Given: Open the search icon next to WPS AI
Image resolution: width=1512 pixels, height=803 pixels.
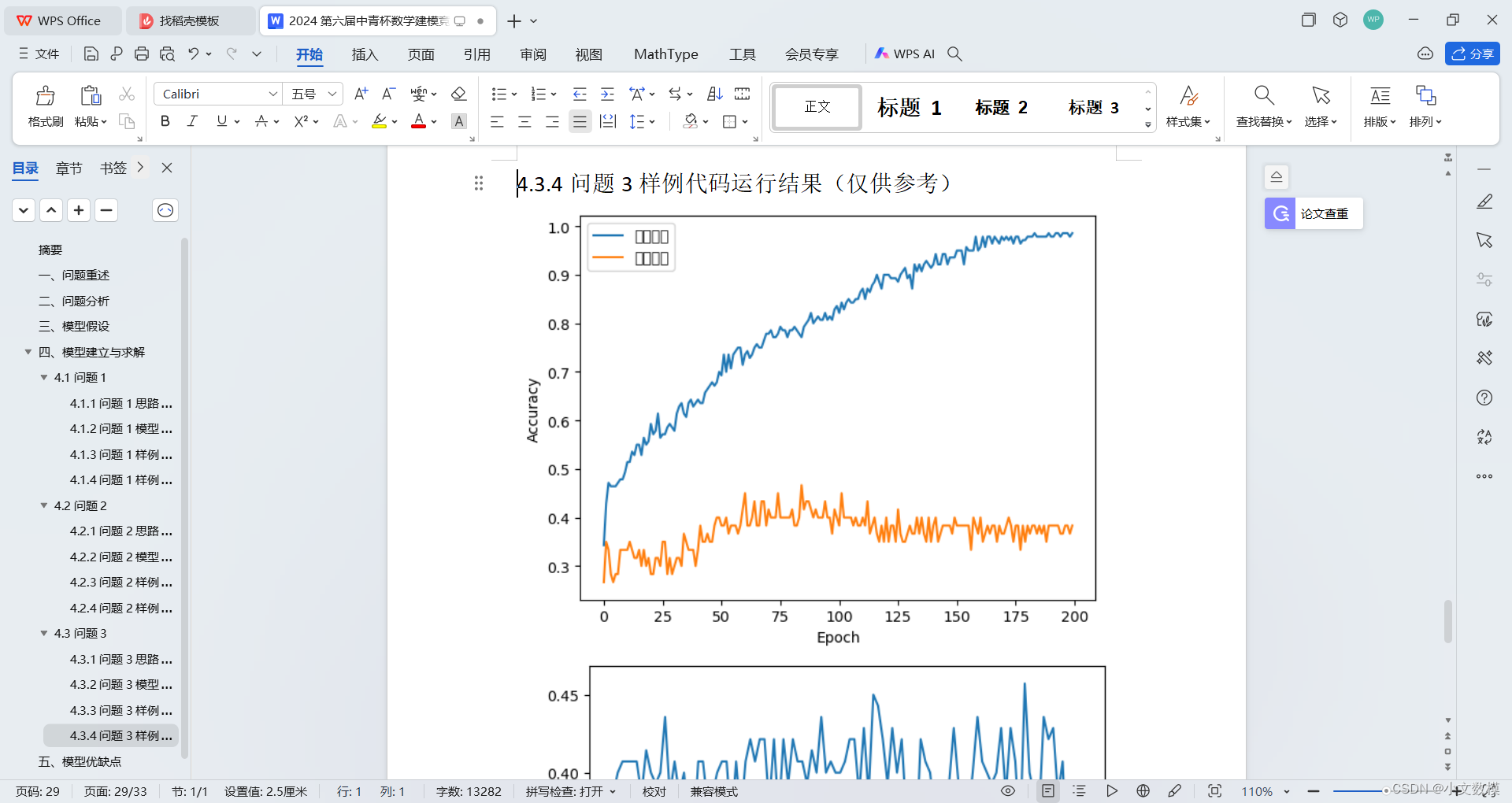Looking at the screenshot, I should (x=954, y=54).
